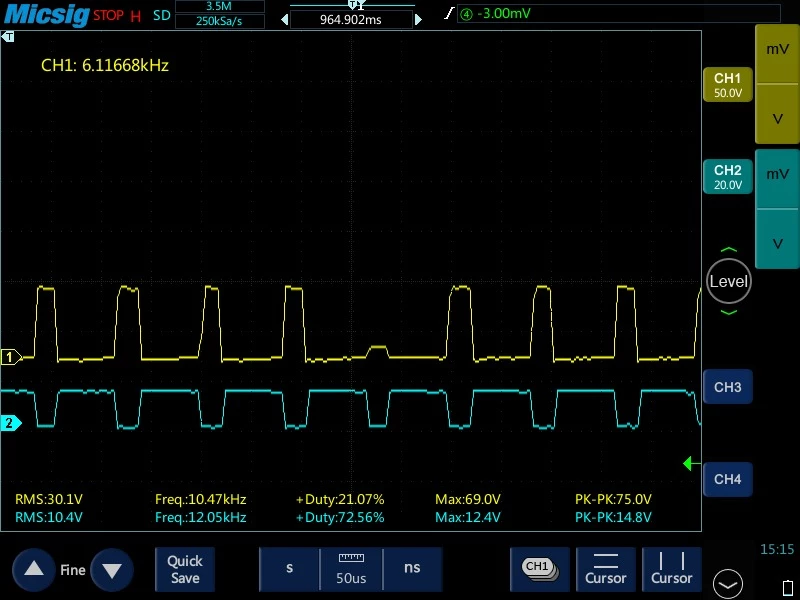The image size is (800, 600).
Task: Open the SD storage indicator
Action: [162, 15]
